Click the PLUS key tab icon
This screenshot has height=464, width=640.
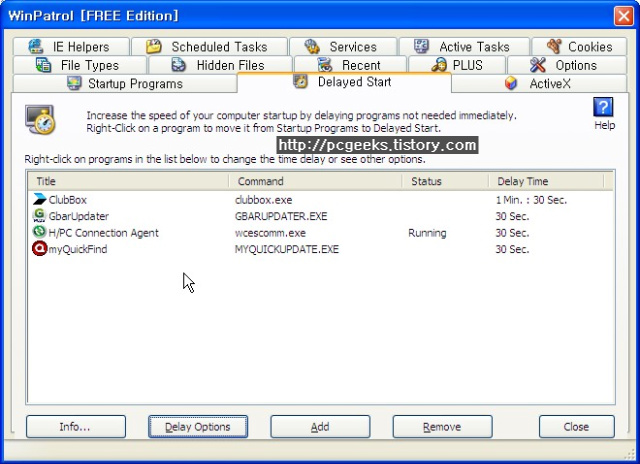click(439, 65)
